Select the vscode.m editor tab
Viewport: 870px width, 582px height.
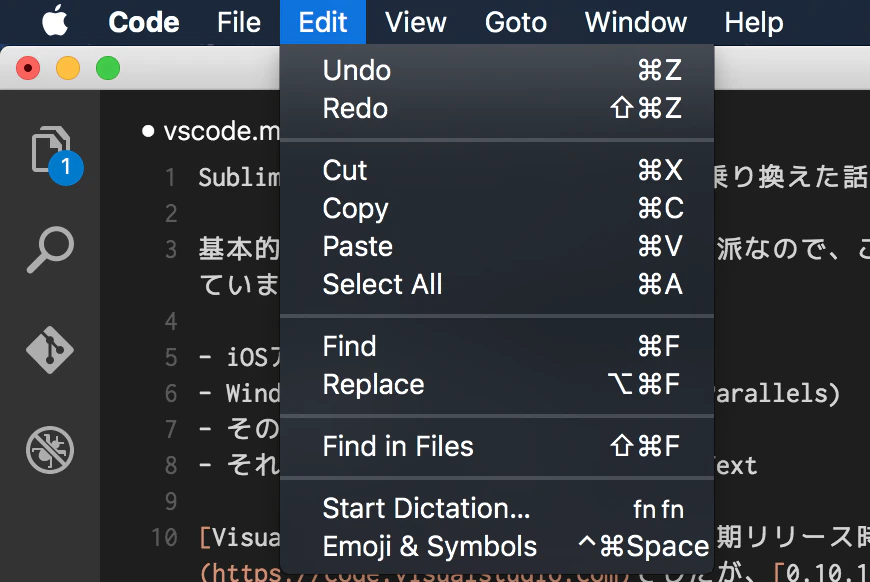(211, 131)
